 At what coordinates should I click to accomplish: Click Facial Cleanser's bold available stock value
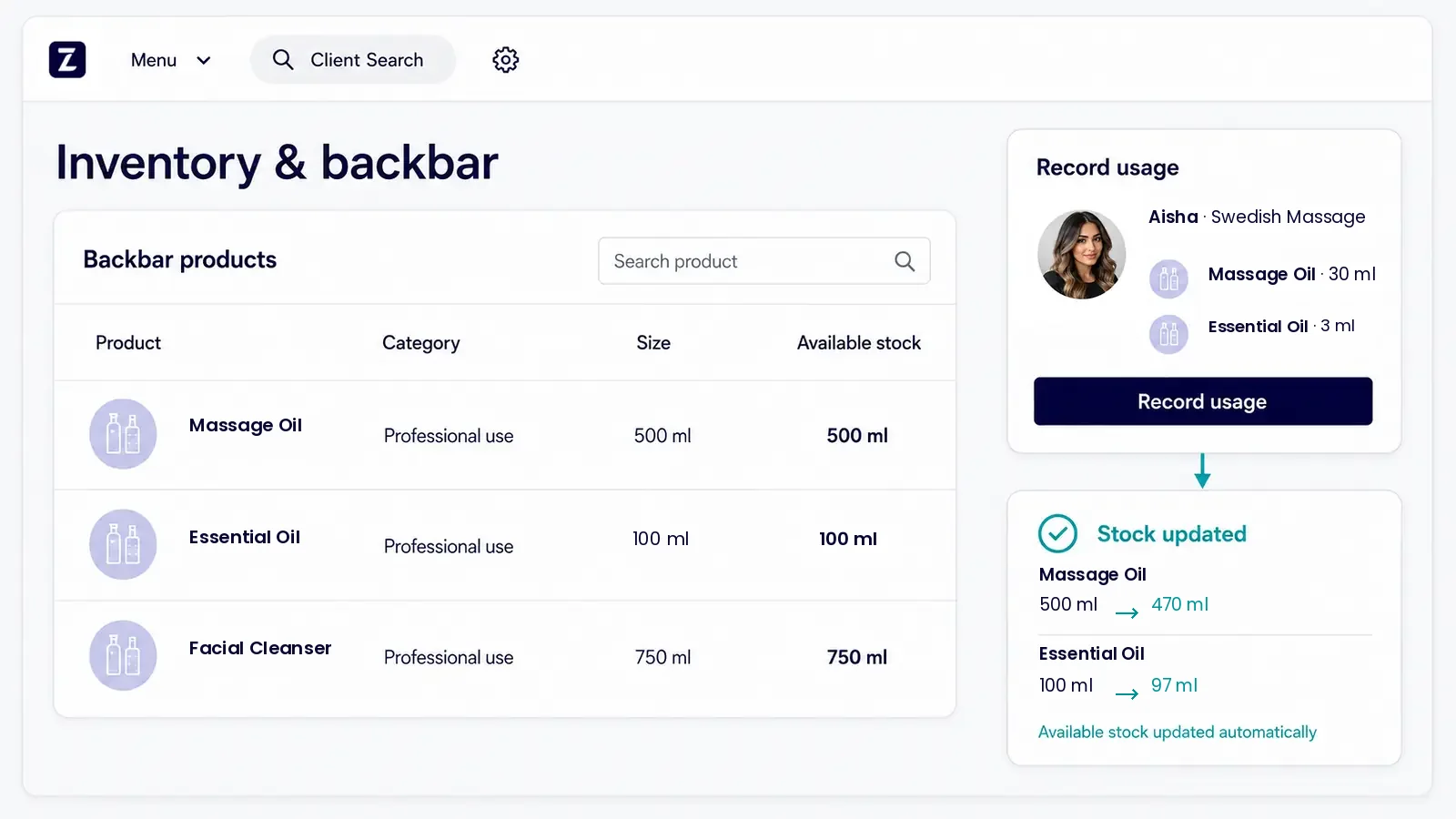click(857, 657)
